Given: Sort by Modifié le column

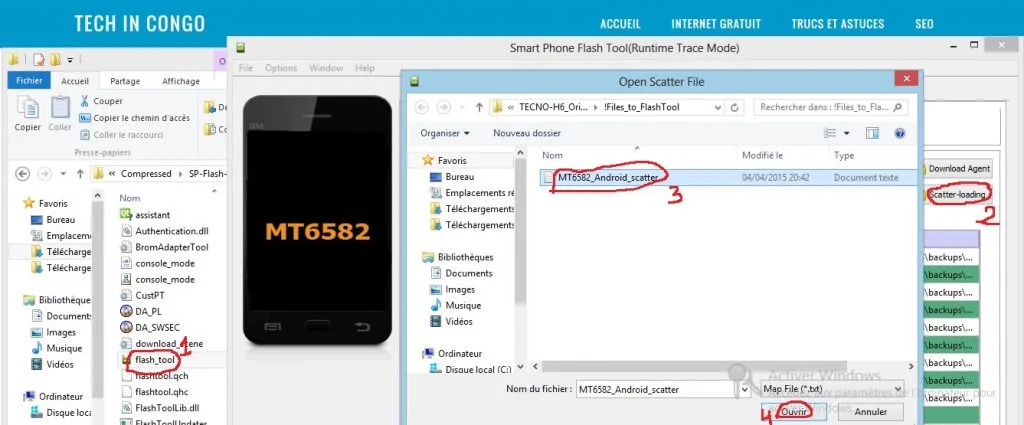Looking at the screenshot, I should pyautogui.click(x=762, y=155).
